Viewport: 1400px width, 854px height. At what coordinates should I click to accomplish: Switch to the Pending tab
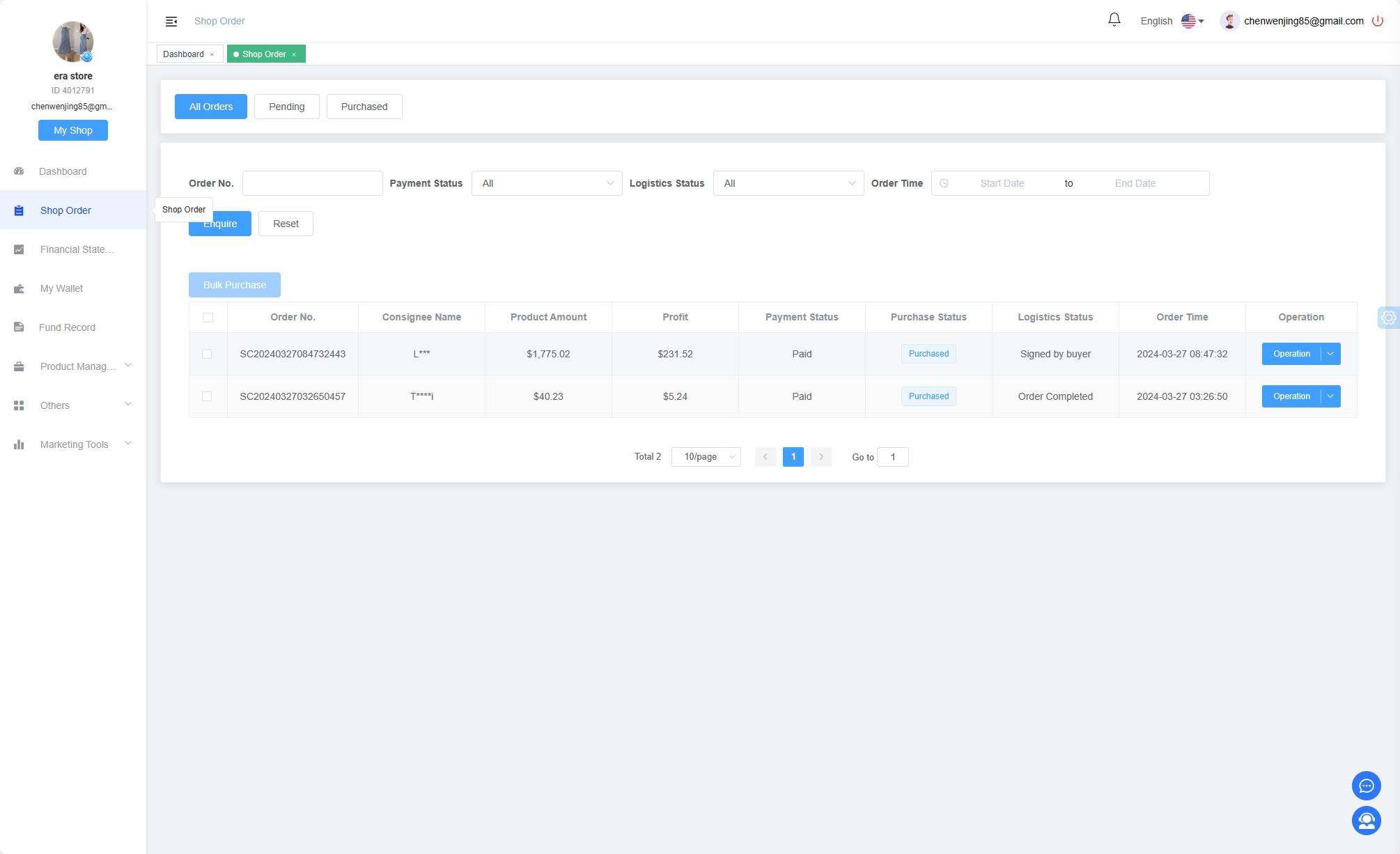(x=286, y=106)
